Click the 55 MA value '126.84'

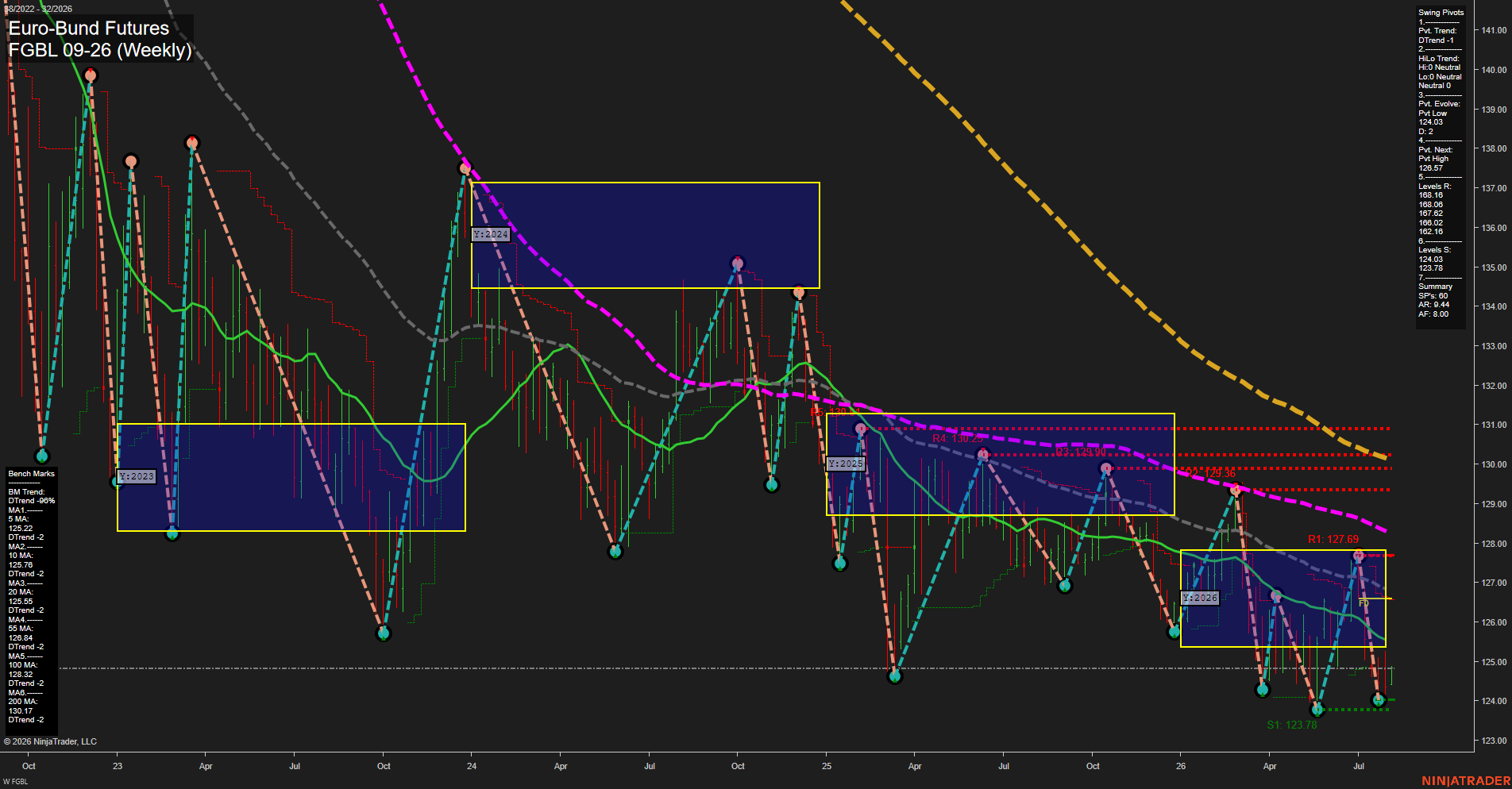21,638
